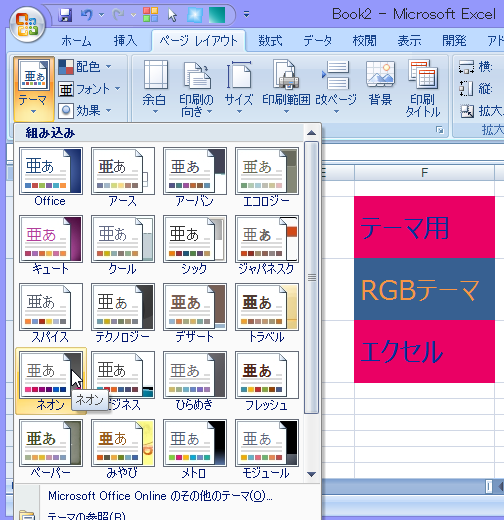
Task: Apply the Office theme
Action: pos(51,177)
